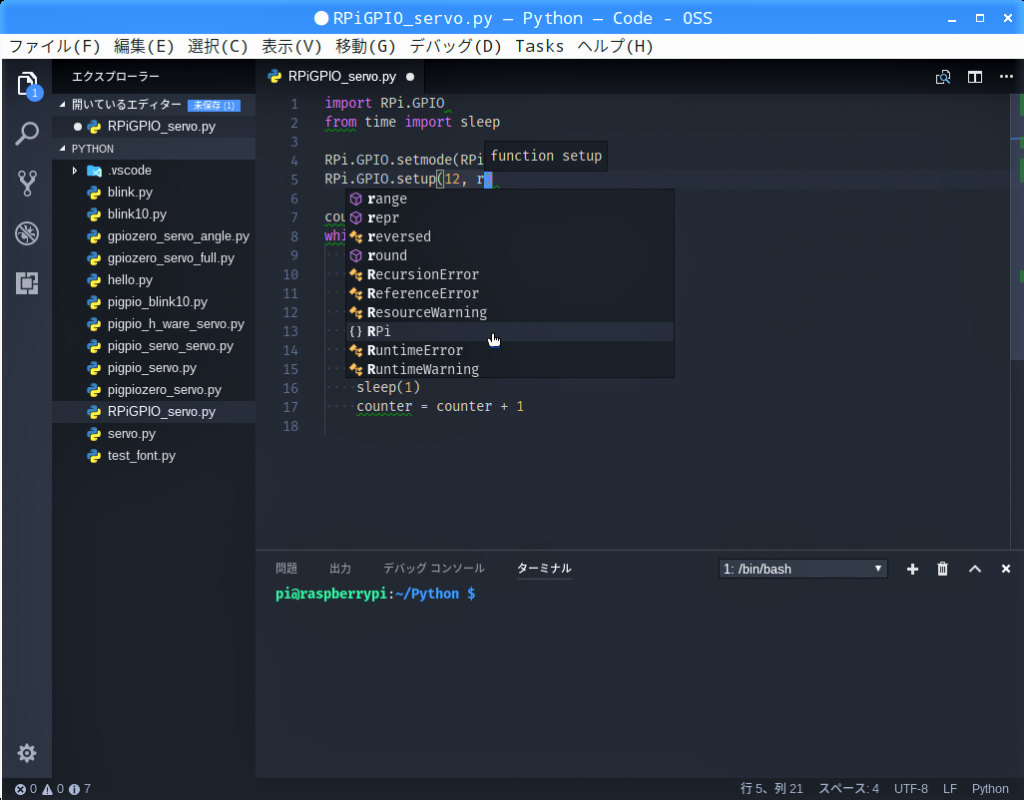Open the 編集(E) menu
Image resolution: width=1024 pixels, height=800 pixels.
tap(144, 46)
